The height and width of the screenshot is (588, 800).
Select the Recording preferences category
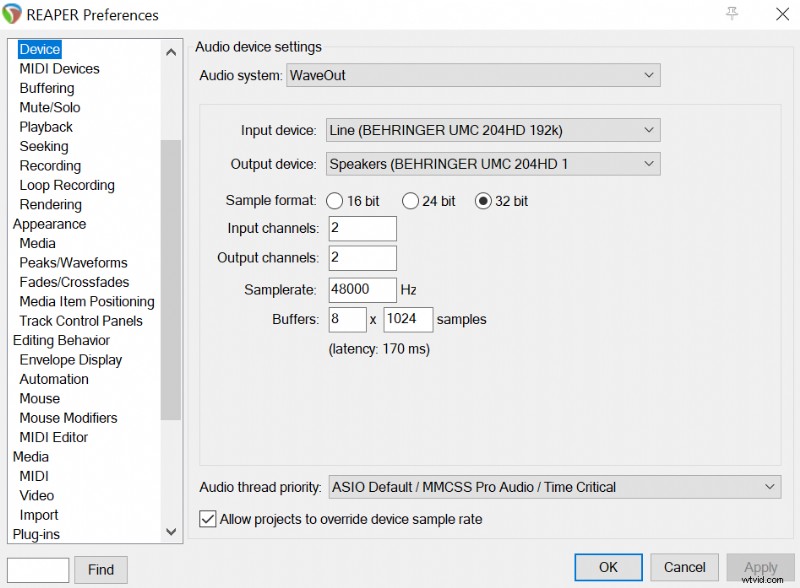click(50, 165)
